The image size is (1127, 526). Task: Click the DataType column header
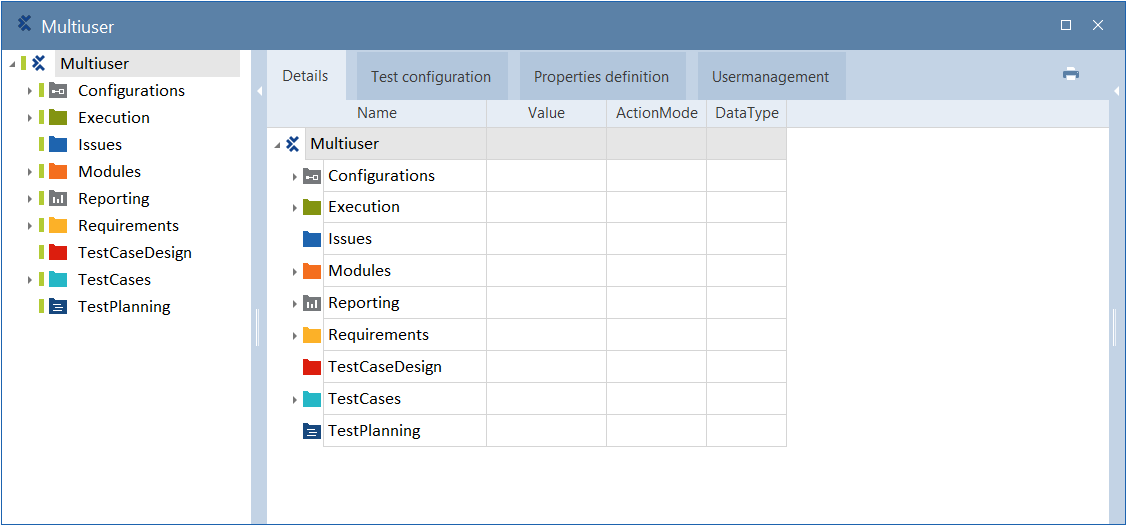(747, 113)
